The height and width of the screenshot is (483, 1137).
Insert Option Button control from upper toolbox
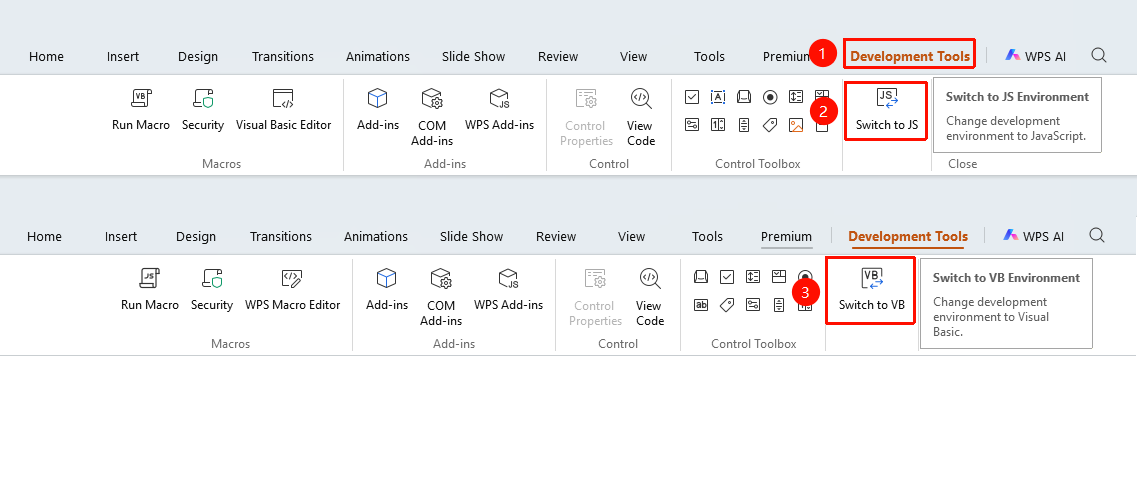tap(770, 97)
